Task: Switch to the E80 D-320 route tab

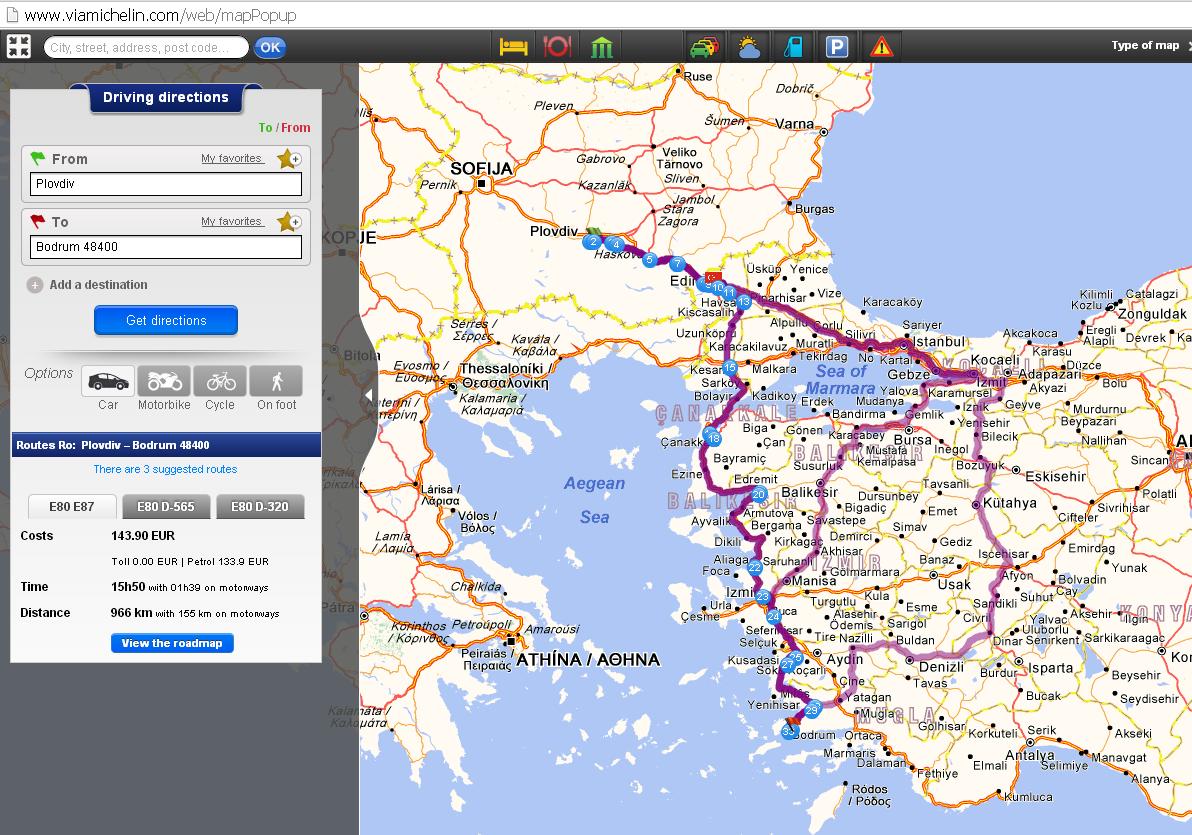Action: [x=260, y=507]
